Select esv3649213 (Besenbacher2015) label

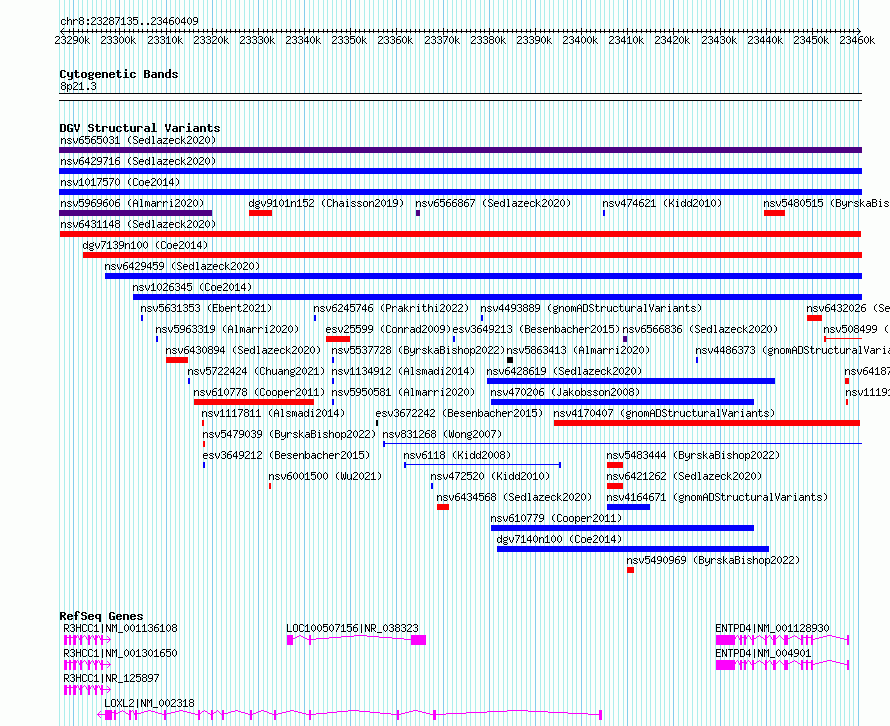point(536,329)
